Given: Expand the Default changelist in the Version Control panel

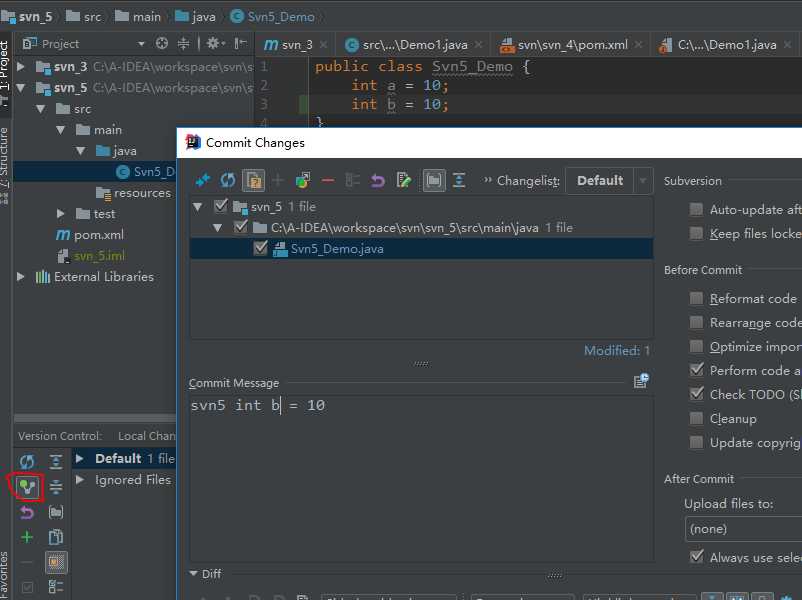Looking at the screenshot, I should coord(80,458).
